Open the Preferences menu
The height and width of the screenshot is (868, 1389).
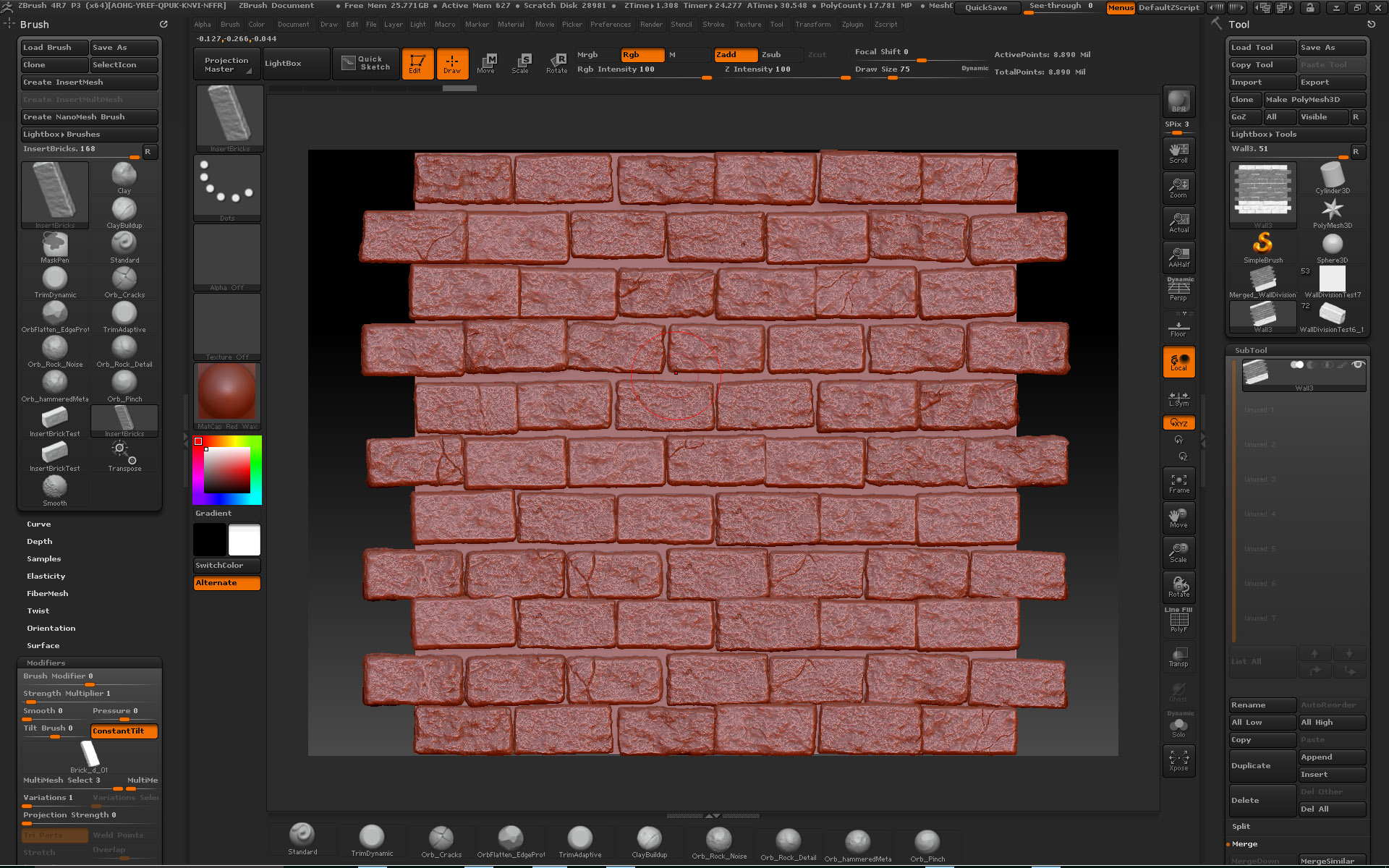tap(611, 25)
